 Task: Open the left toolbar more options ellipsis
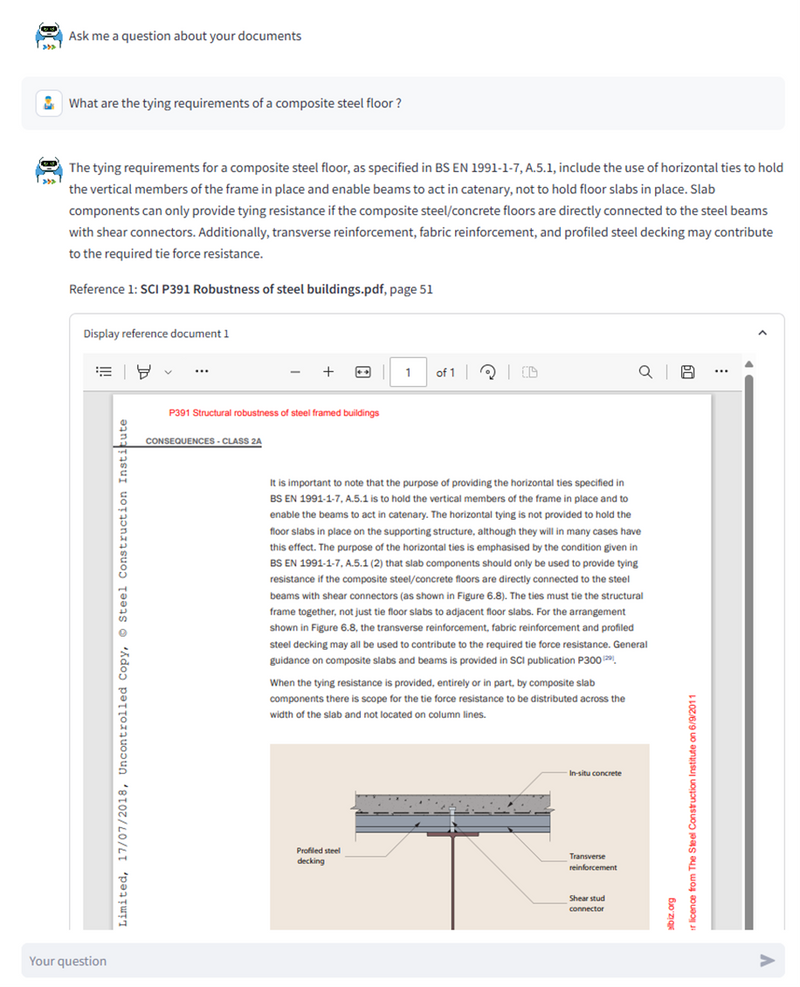coord(201,371)
